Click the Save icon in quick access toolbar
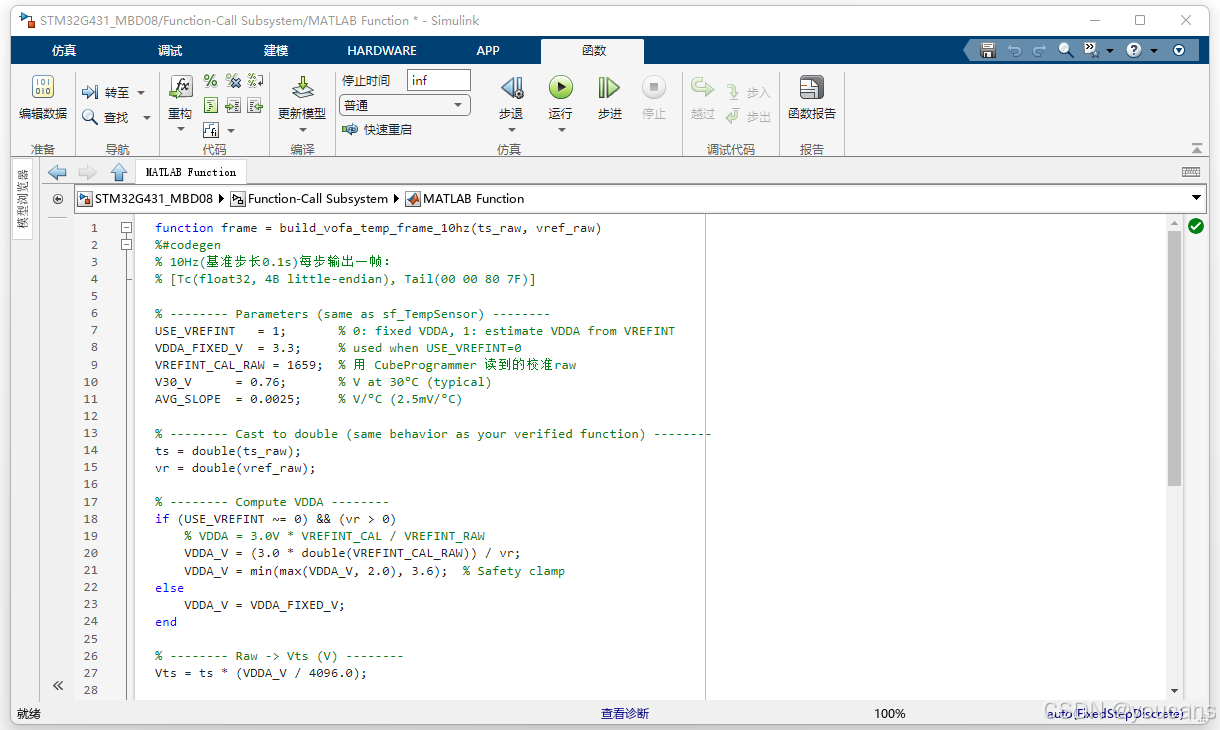This screenshot has height=730, width=1220. tap(988, 50)
